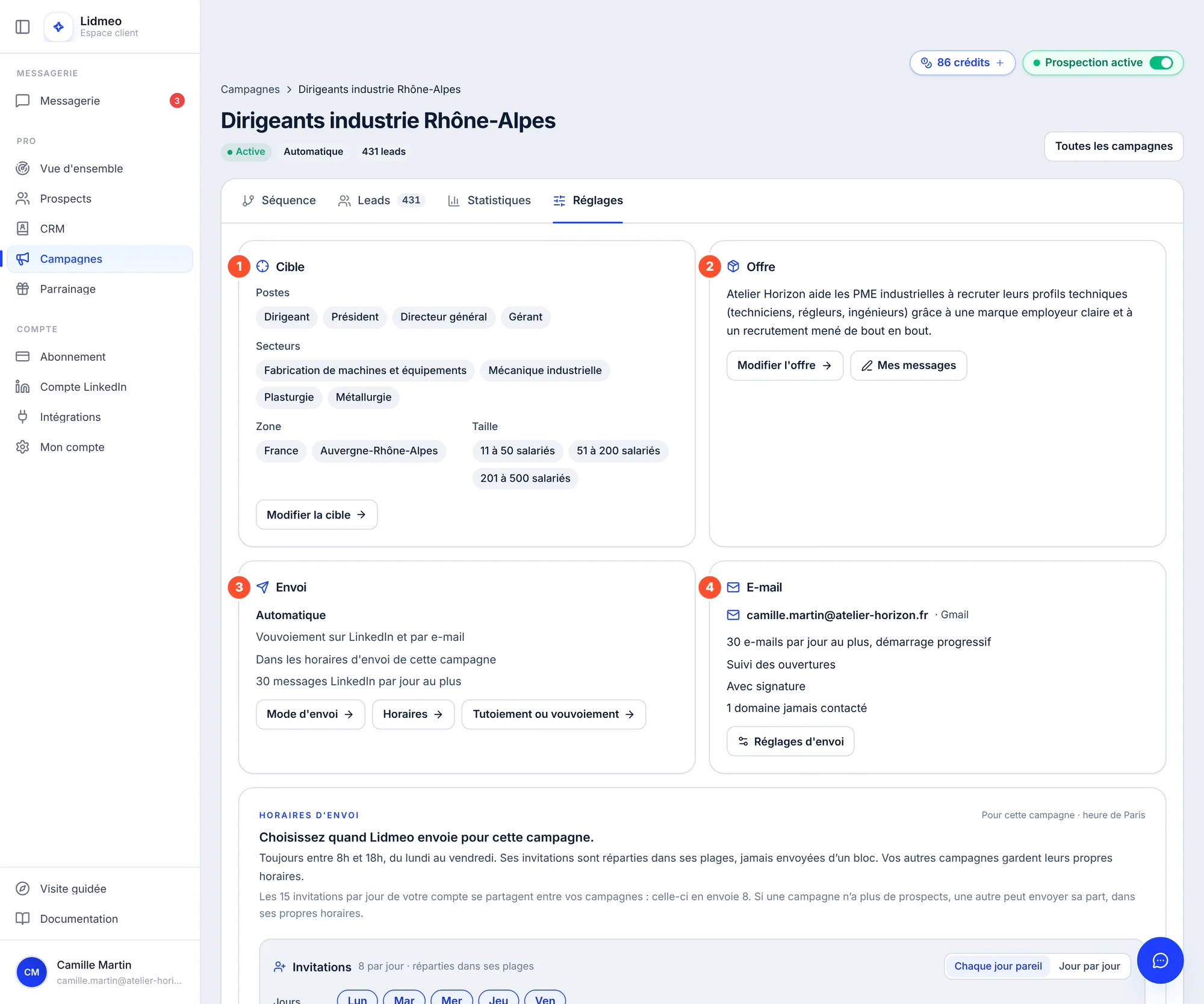
Task: Toggle the Ven day chip
Action: click(545, 999)
